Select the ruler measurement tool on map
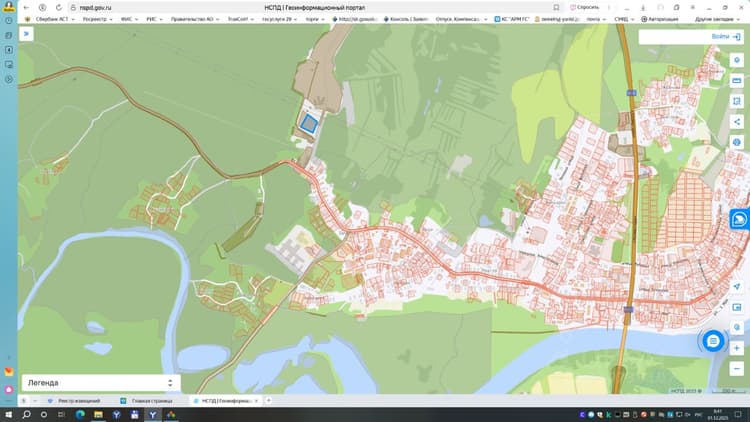This screenshot has height=422, width=750. pos(737,81)
